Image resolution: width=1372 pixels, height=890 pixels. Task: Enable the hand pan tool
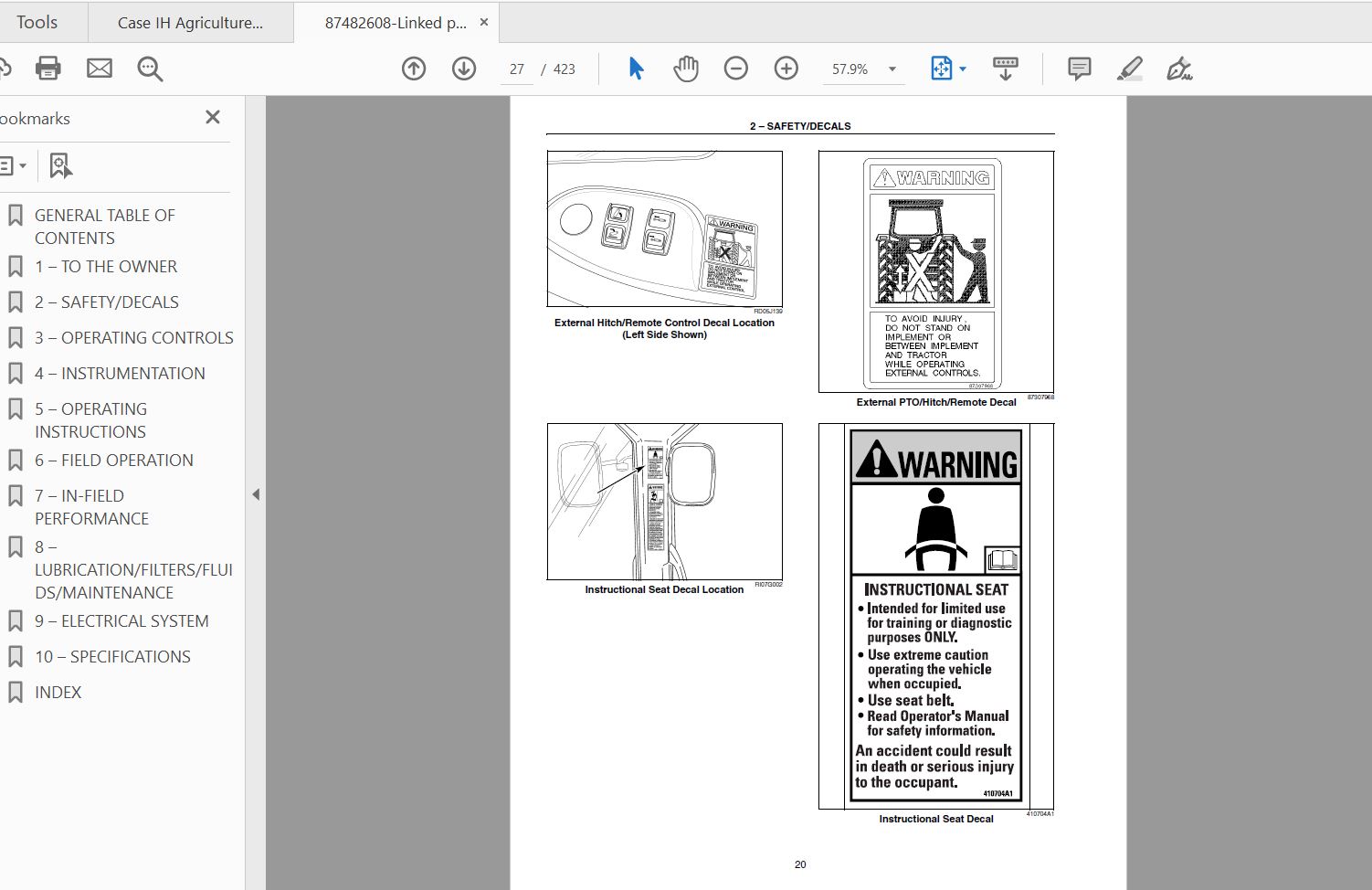coord(685,69)
